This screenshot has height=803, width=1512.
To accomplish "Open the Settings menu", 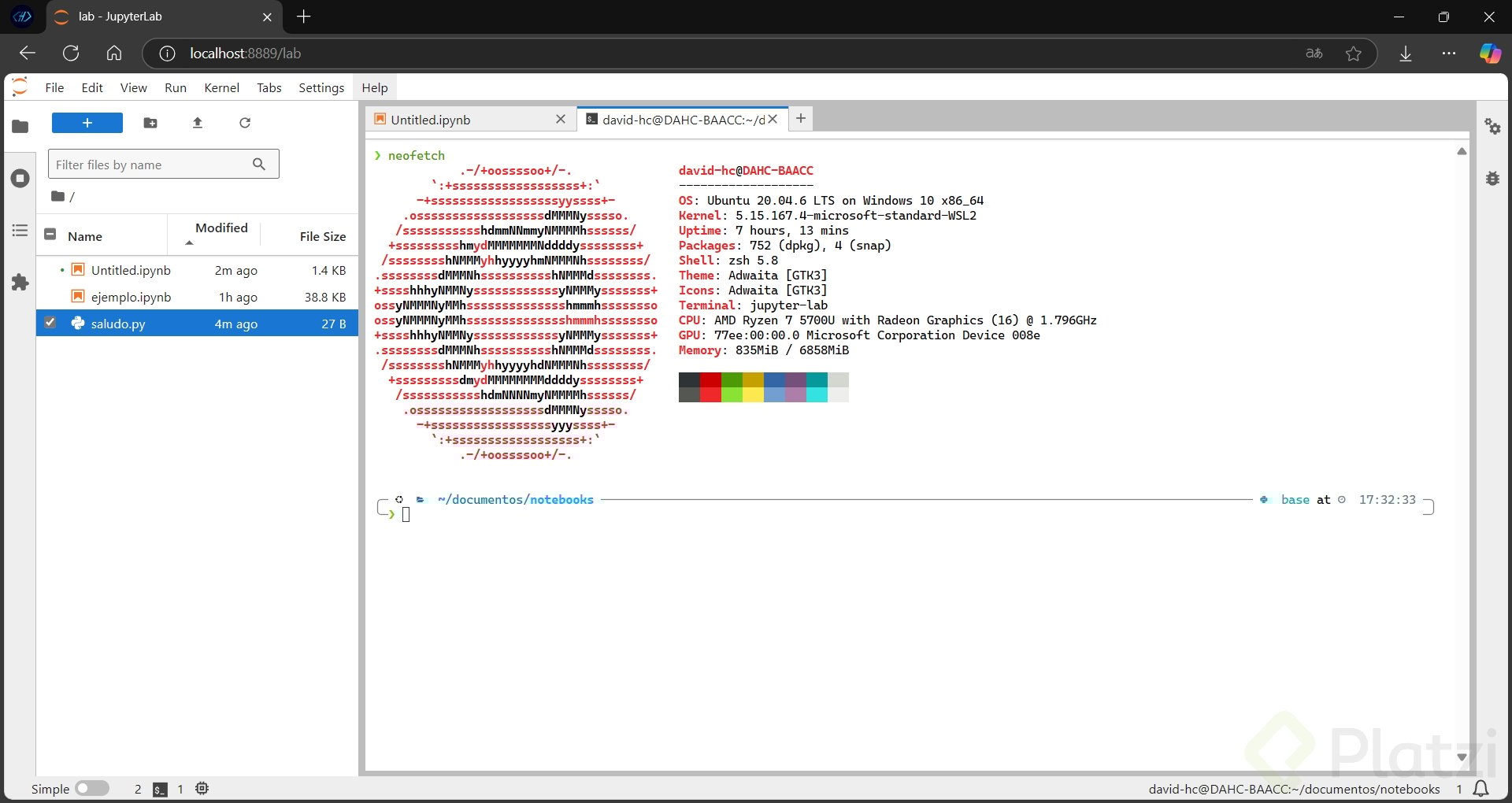I will [321, 87].
